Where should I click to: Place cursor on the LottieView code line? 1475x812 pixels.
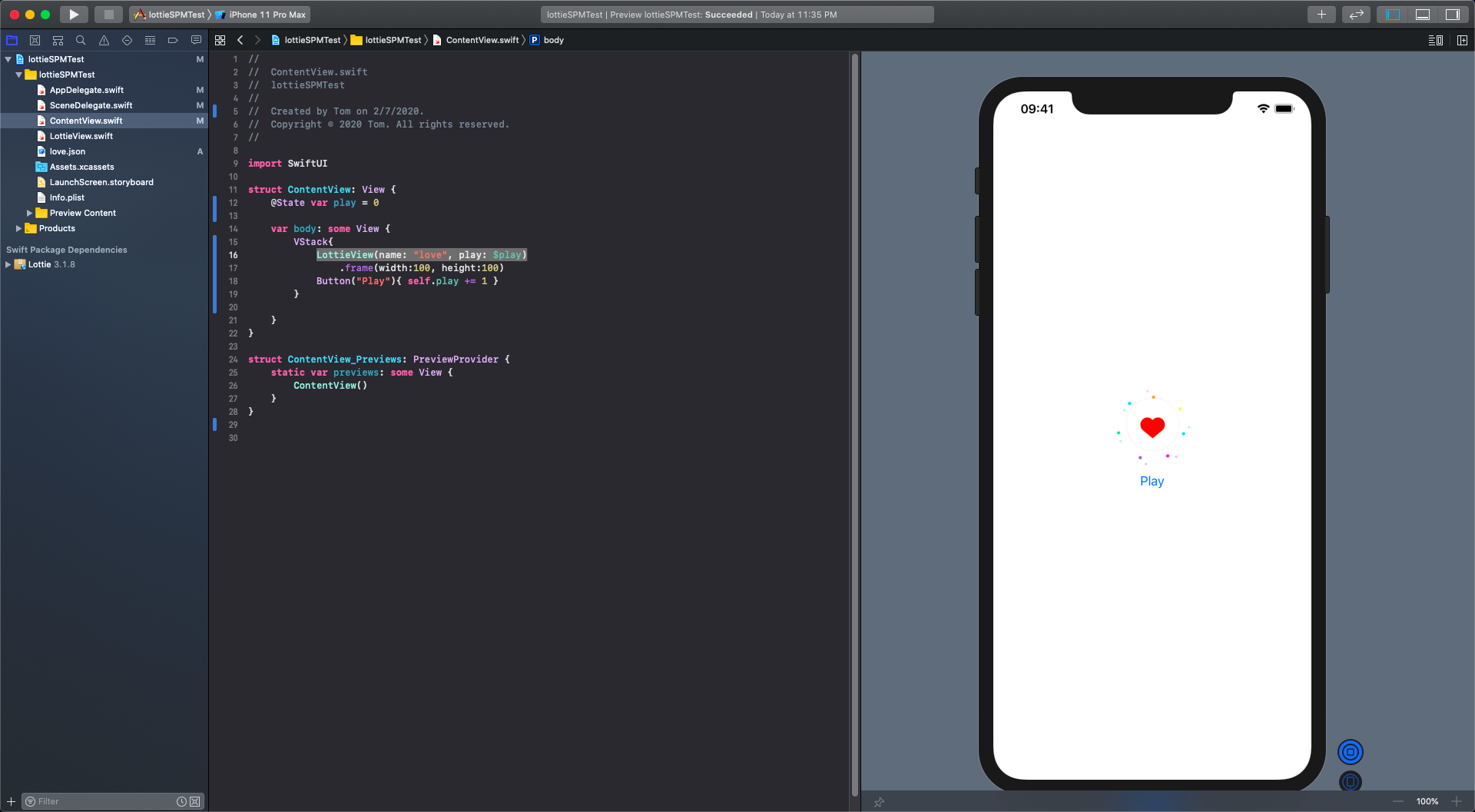pyautogui.click(x=422, y=255)
